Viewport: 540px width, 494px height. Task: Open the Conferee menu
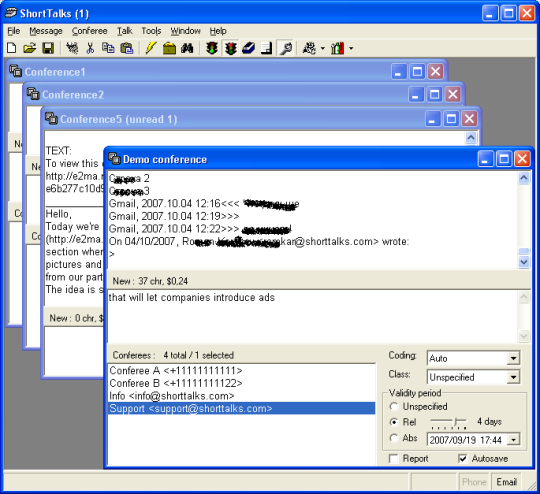coord(90,31)
